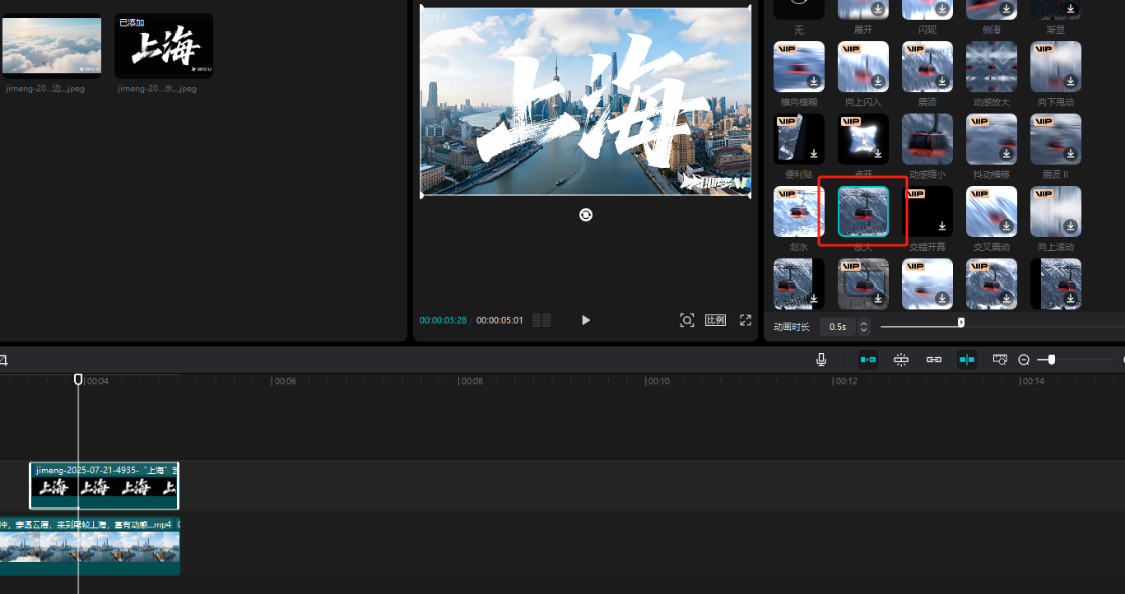Click the smart frame magnifier icon in preview

coord(687,320)
